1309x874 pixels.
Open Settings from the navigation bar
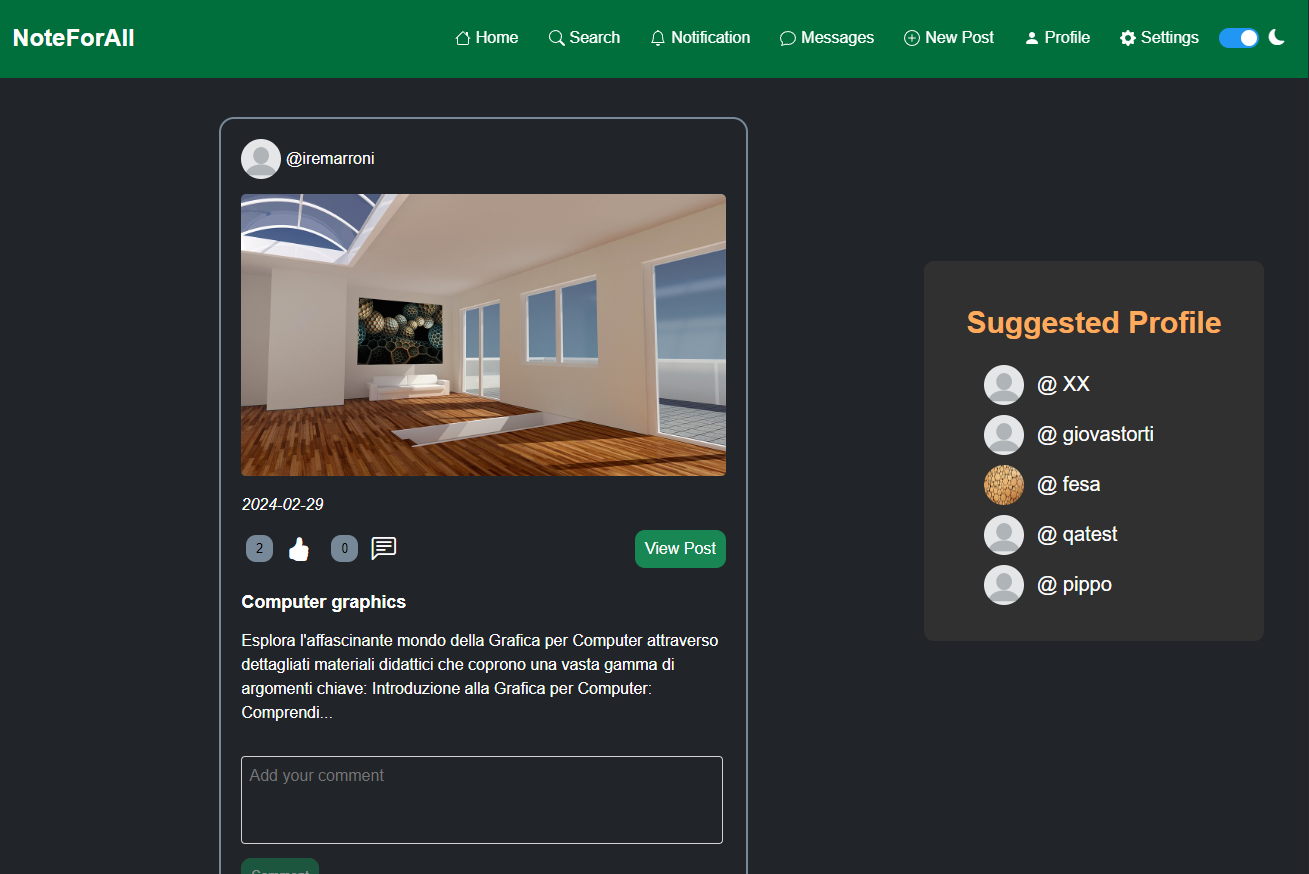click(1159, 38)
